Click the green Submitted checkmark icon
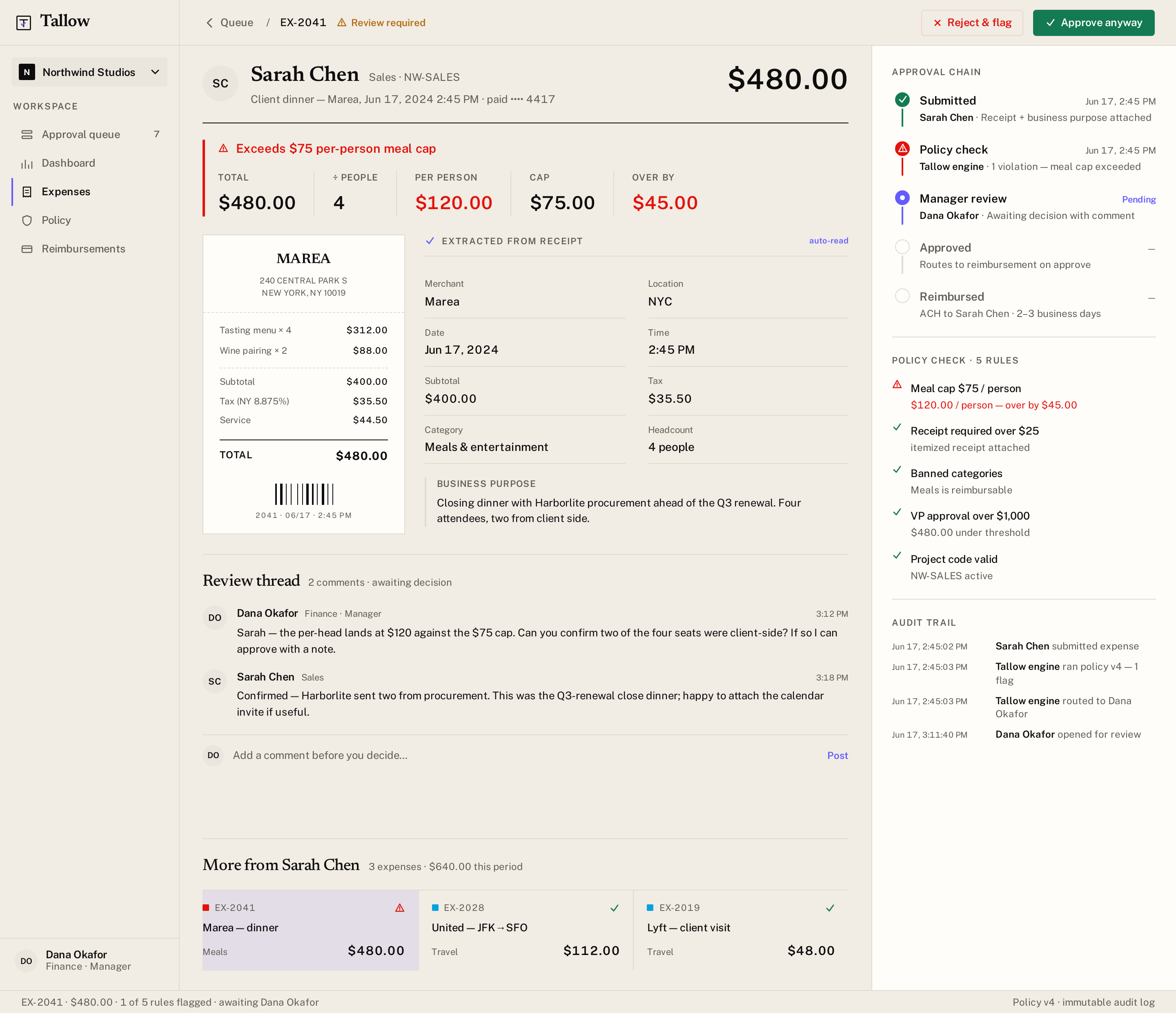Viewport: 1176px width, 1013px height. pyautogui.click(x=902, y=100)
